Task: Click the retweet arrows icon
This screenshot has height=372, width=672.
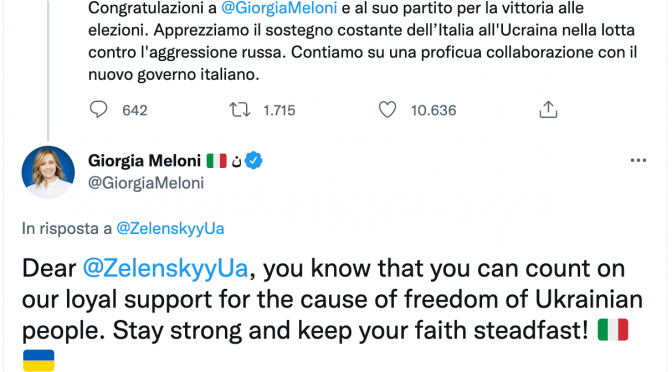Action: 240,110
